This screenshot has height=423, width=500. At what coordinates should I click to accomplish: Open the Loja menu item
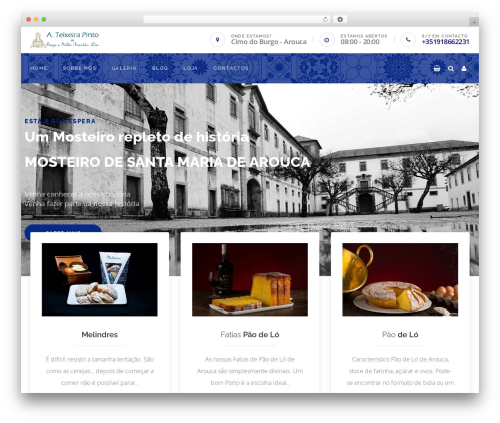[190, 68]
